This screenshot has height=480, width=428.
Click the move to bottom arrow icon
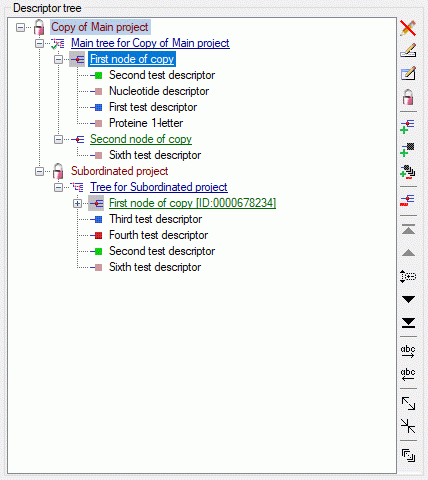pos(408,323)
